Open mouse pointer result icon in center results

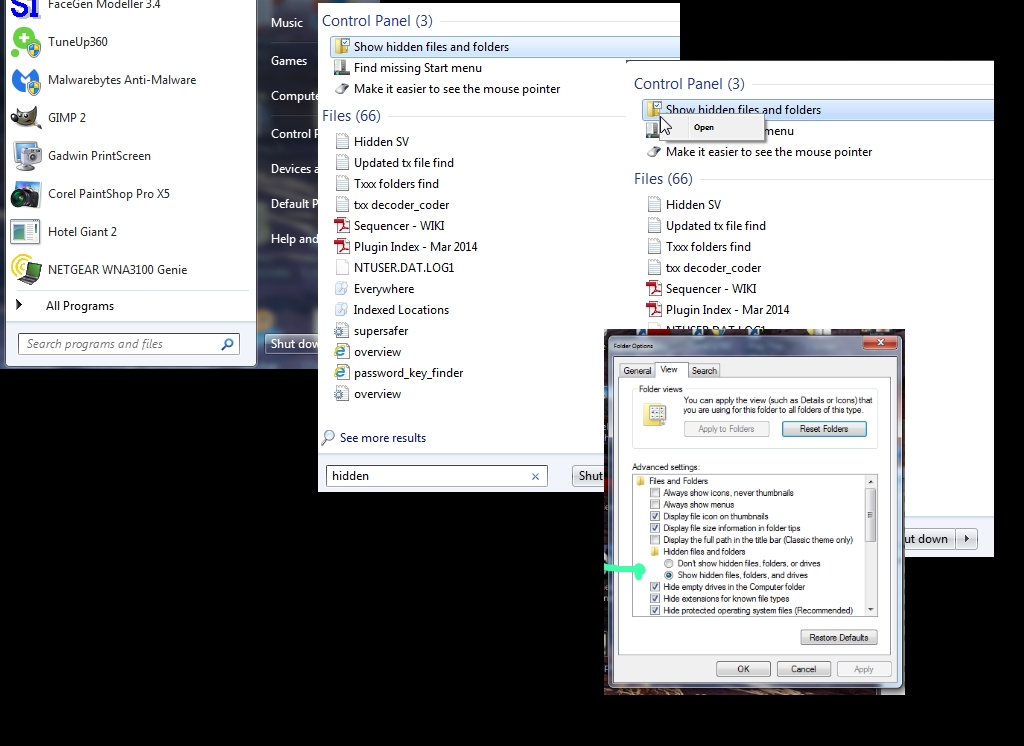342,89
